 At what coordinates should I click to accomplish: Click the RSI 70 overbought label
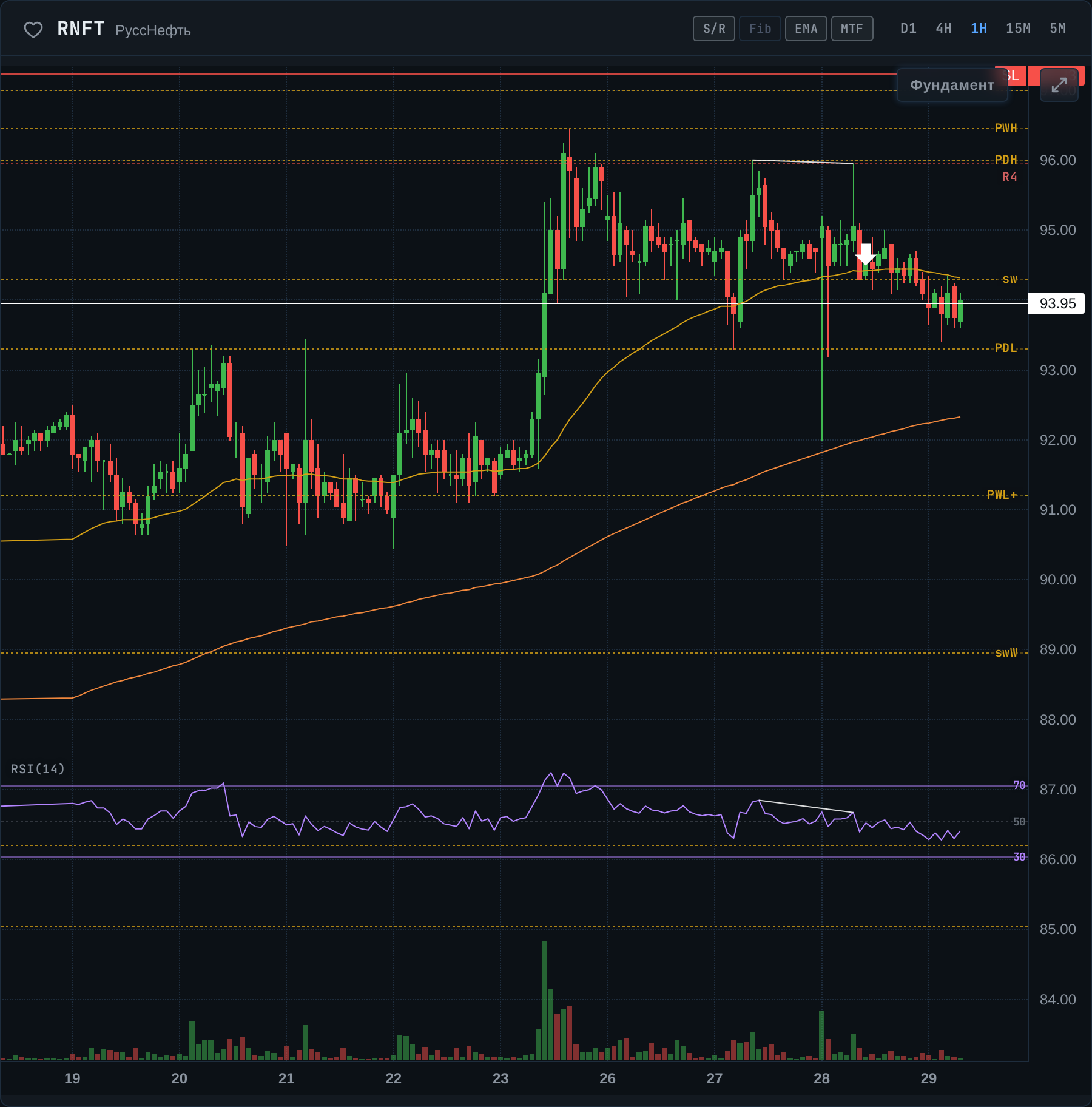(1019, 785)
